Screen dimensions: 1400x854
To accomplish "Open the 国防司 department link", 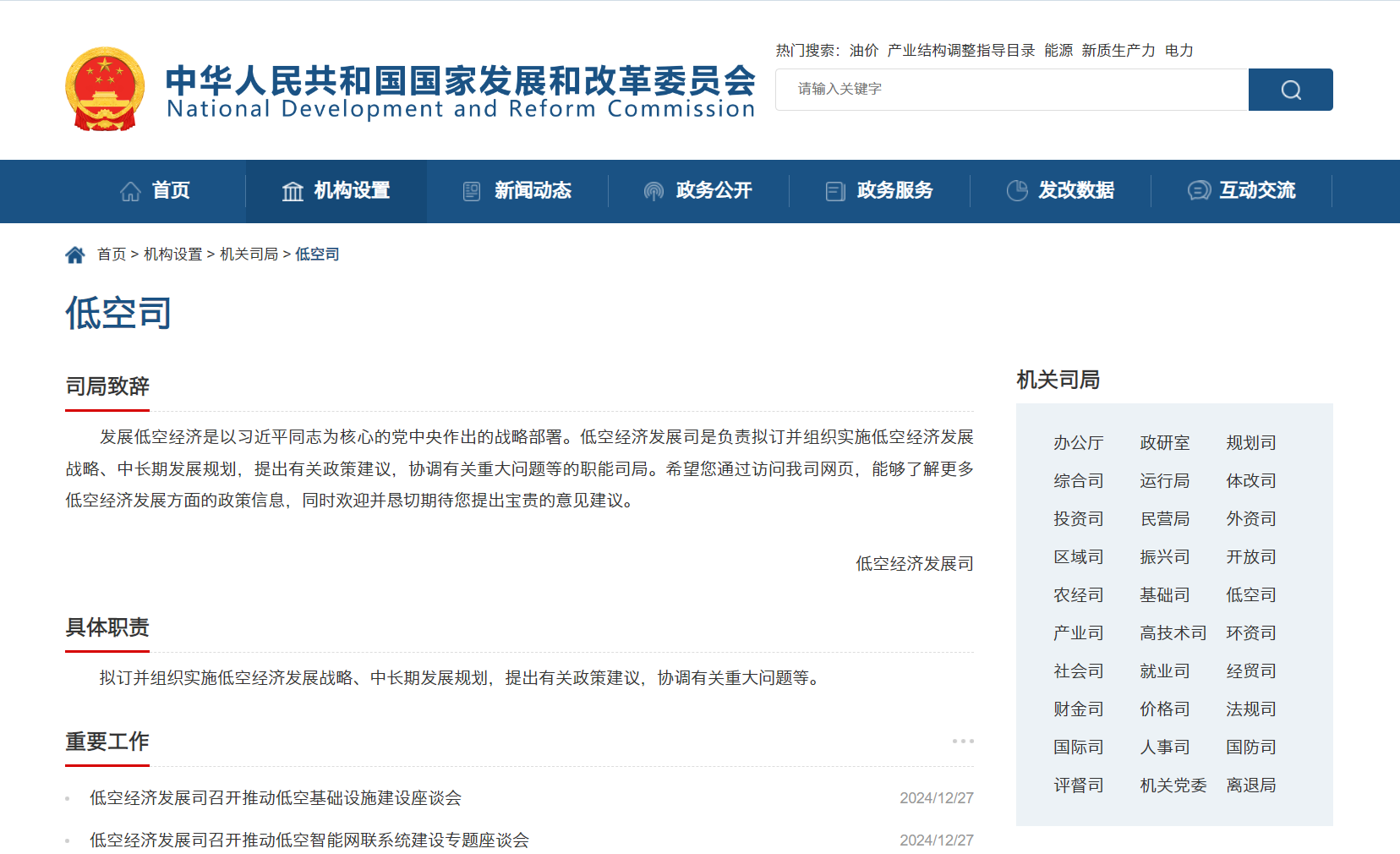I will coord(1251,747).
